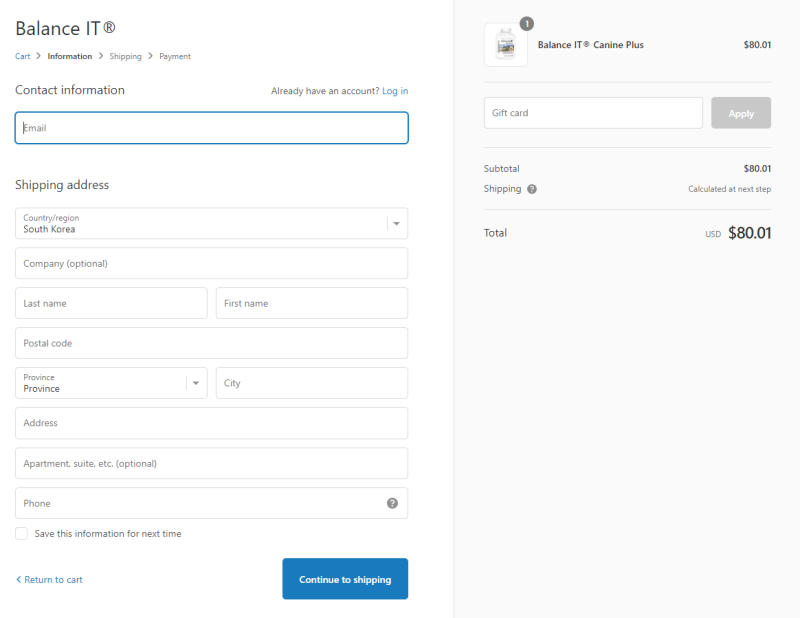The width and height of the screenshot is (800, 618).
Task: Click into the Gift card field
Action: tap(593, 113)
